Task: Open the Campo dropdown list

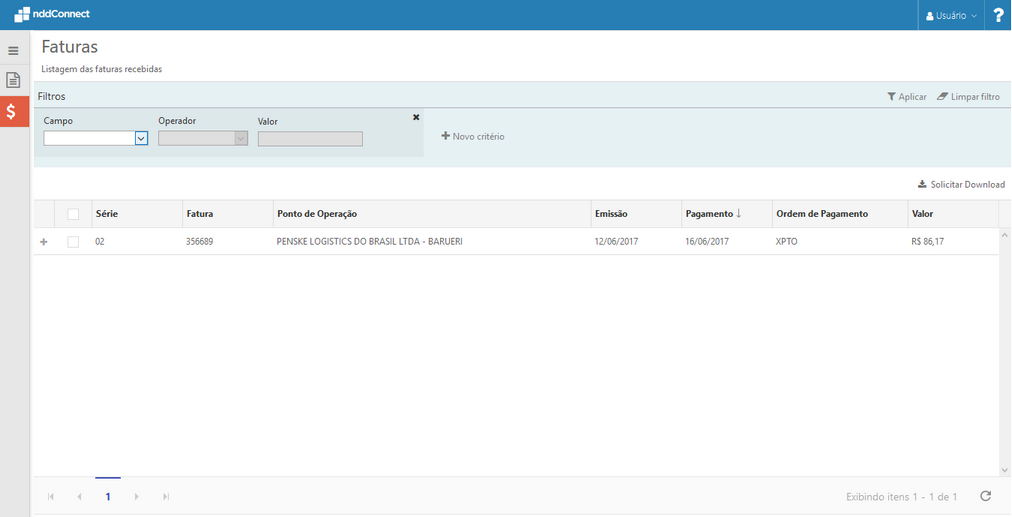Action: click(141, 139)
